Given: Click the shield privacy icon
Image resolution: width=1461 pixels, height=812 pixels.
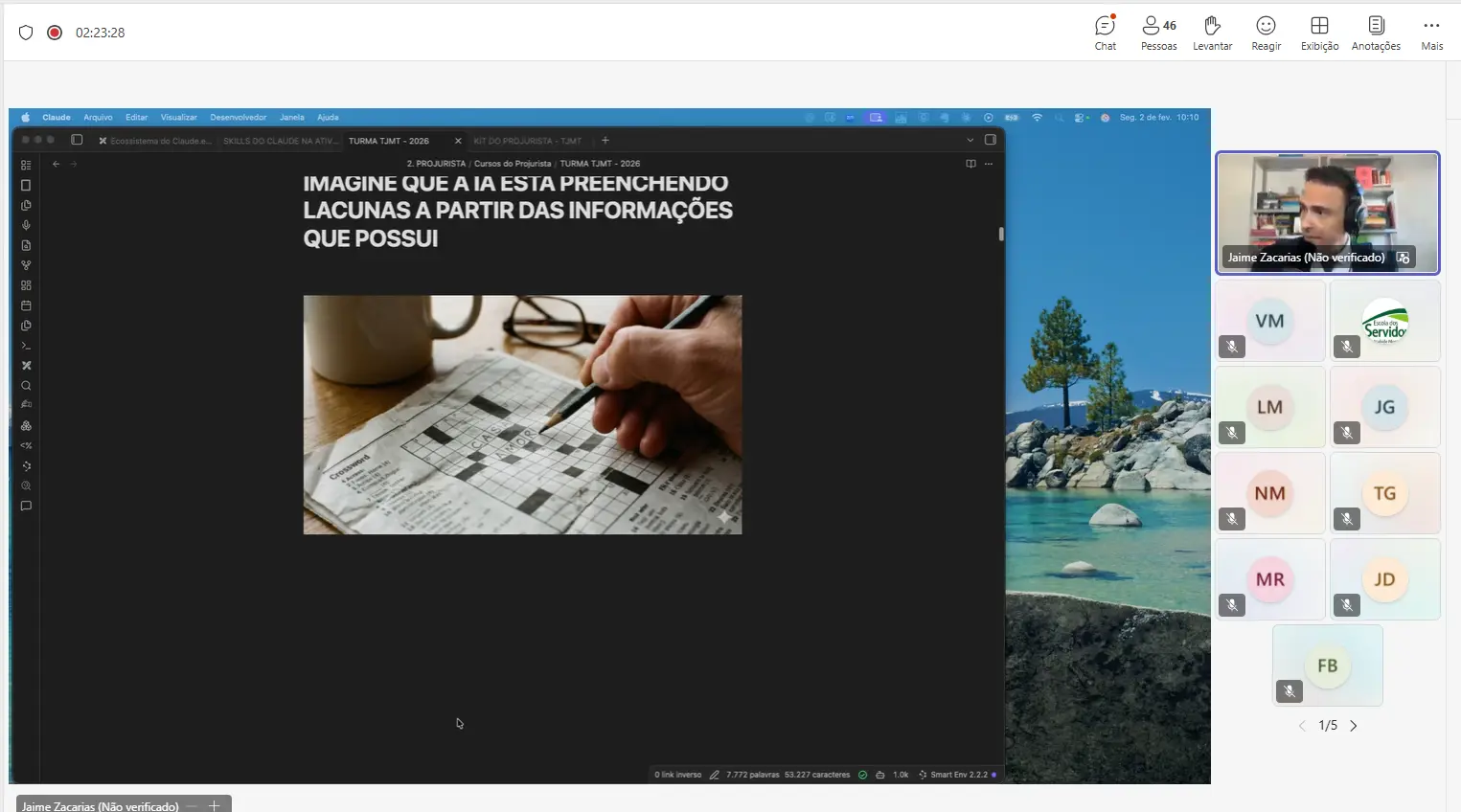Looking at the screenshot, I should click(26, 33).
